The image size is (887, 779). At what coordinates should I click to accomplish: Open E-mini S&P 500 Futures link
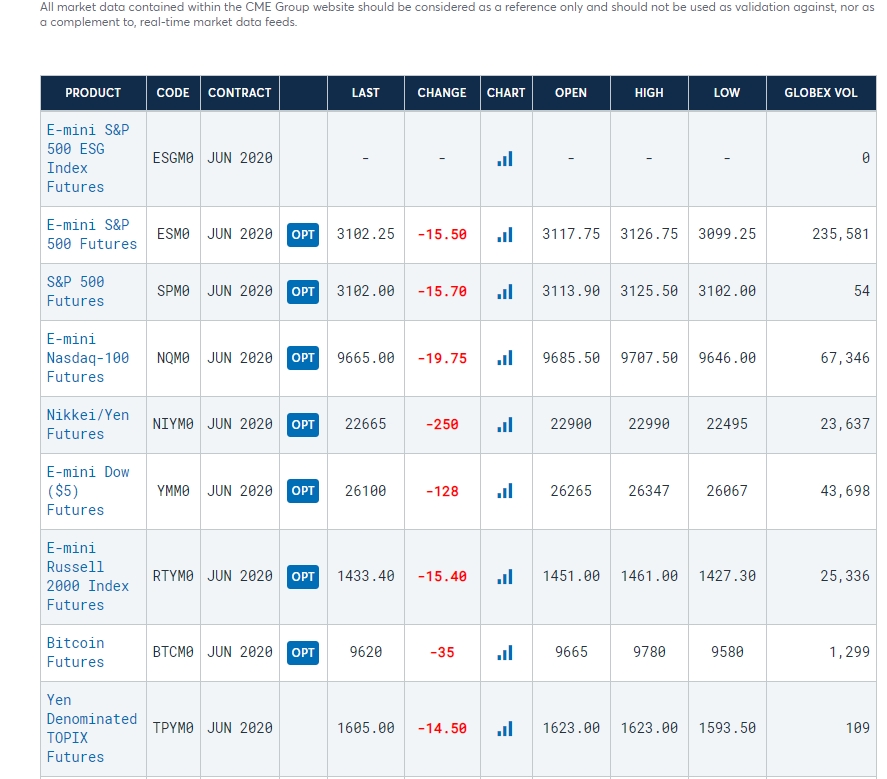pyautogui.click(x=92, y=234)
